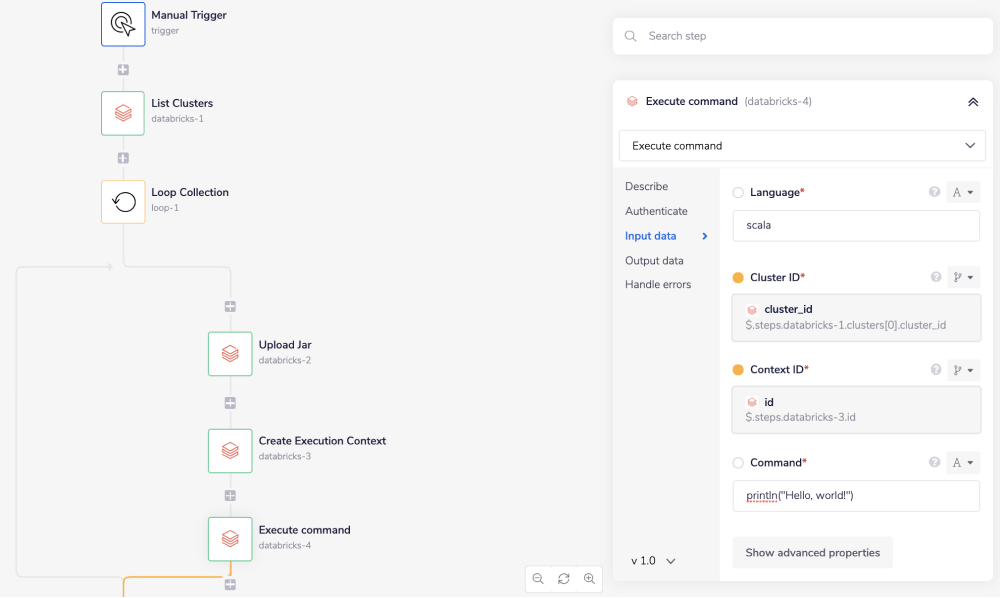Toggle the Command field input mode

click(x=962, y=462)
